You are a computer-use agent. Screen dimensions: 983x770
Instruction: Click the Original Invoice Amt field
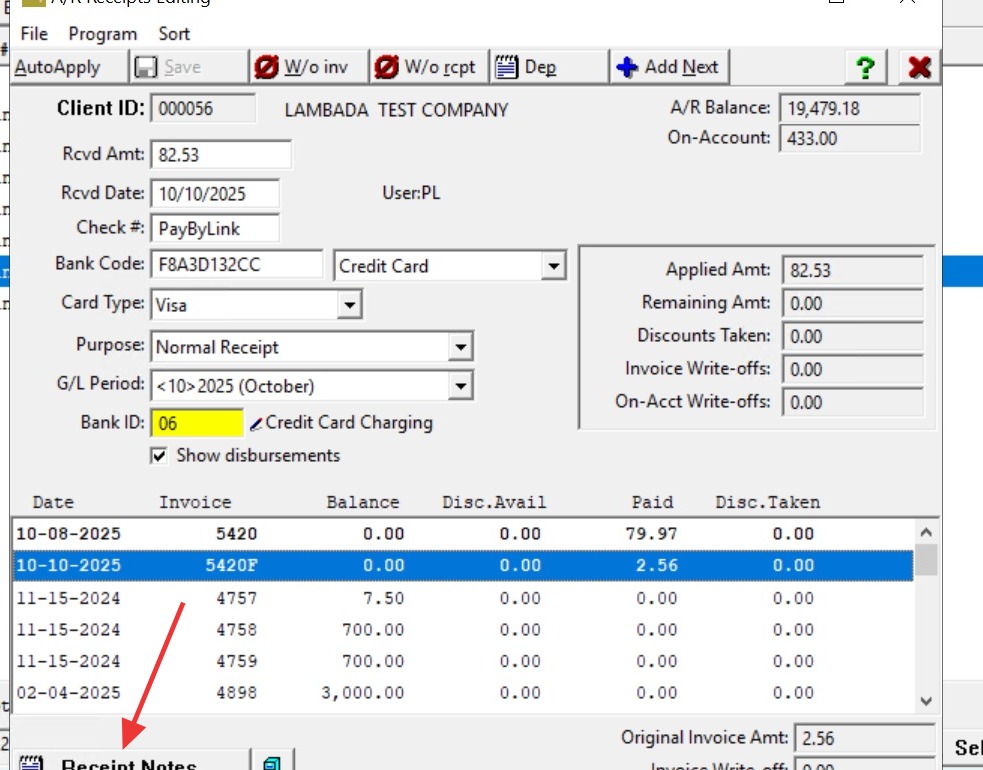(865, 738)
